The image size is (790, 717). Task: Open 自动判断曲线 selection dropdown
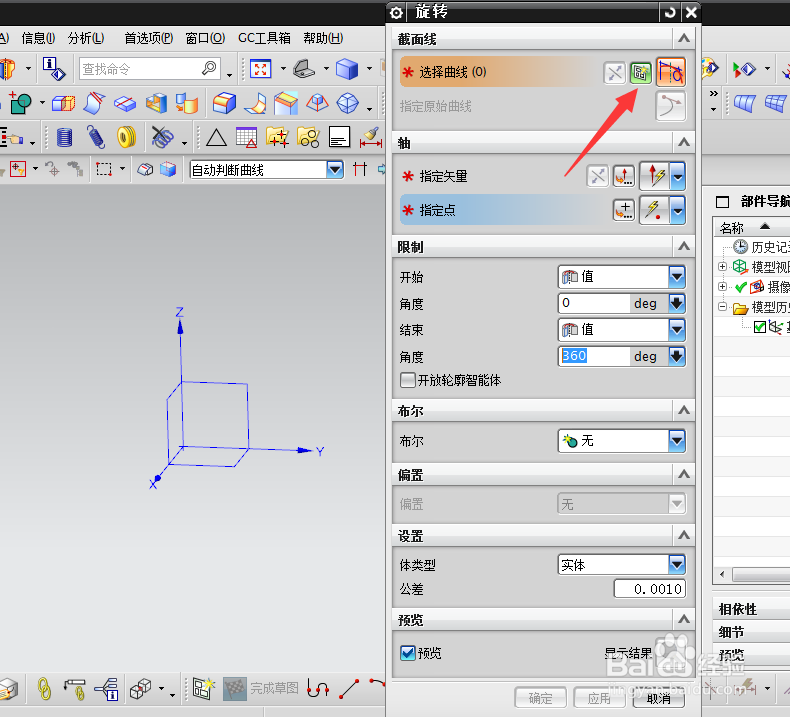tap(335, 170)
